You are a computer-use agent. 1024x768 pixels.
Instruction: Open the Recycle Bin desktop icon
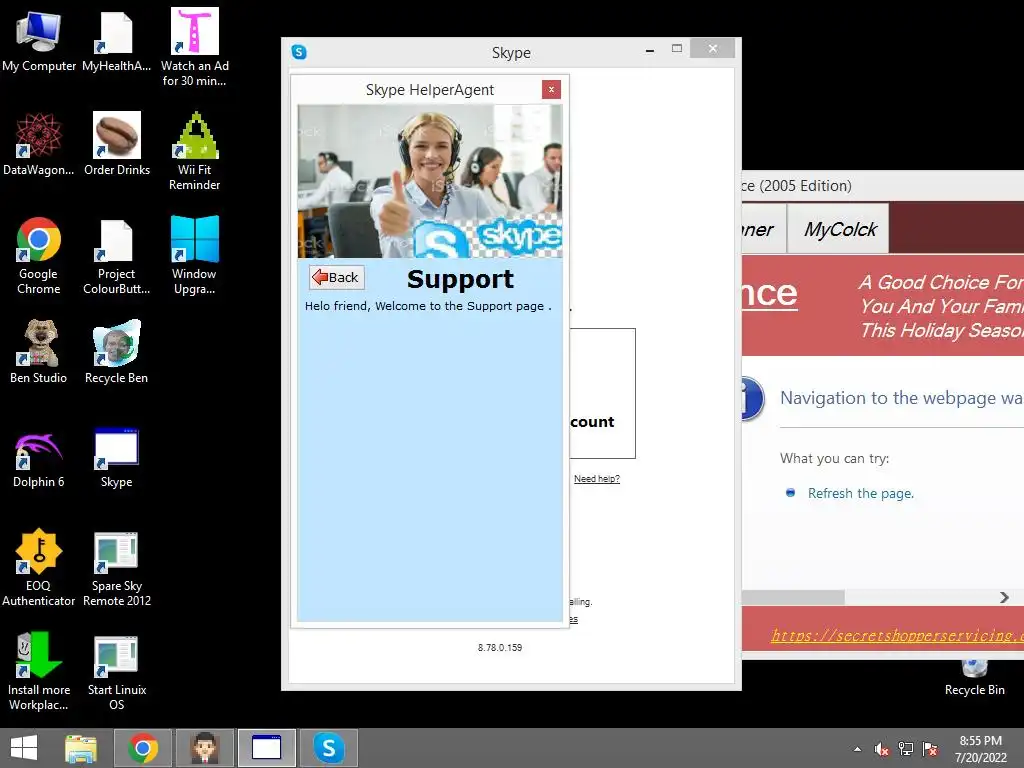[x=974, y=678]
